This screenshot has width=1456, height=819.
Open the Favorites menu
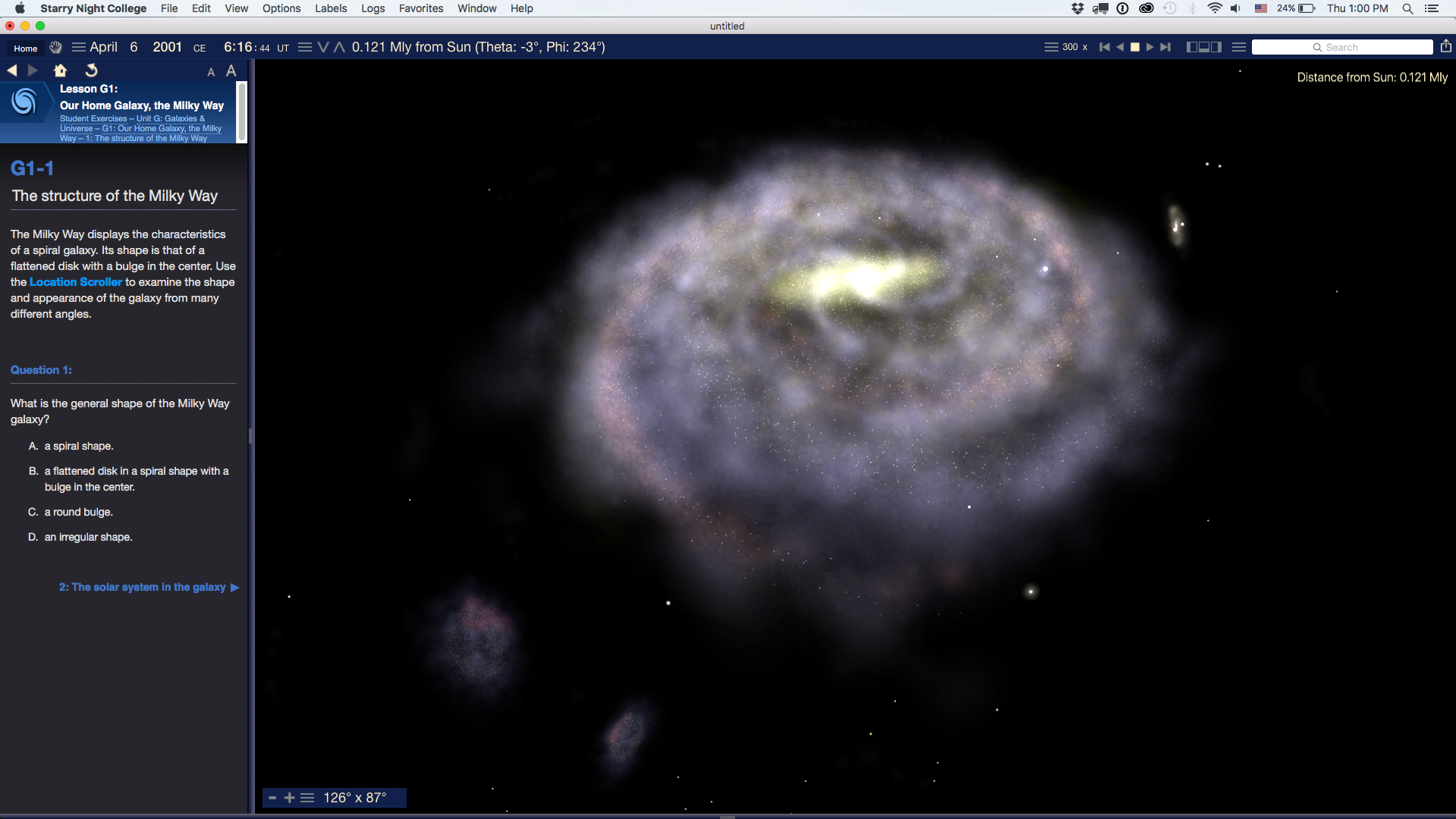[421, 8]
